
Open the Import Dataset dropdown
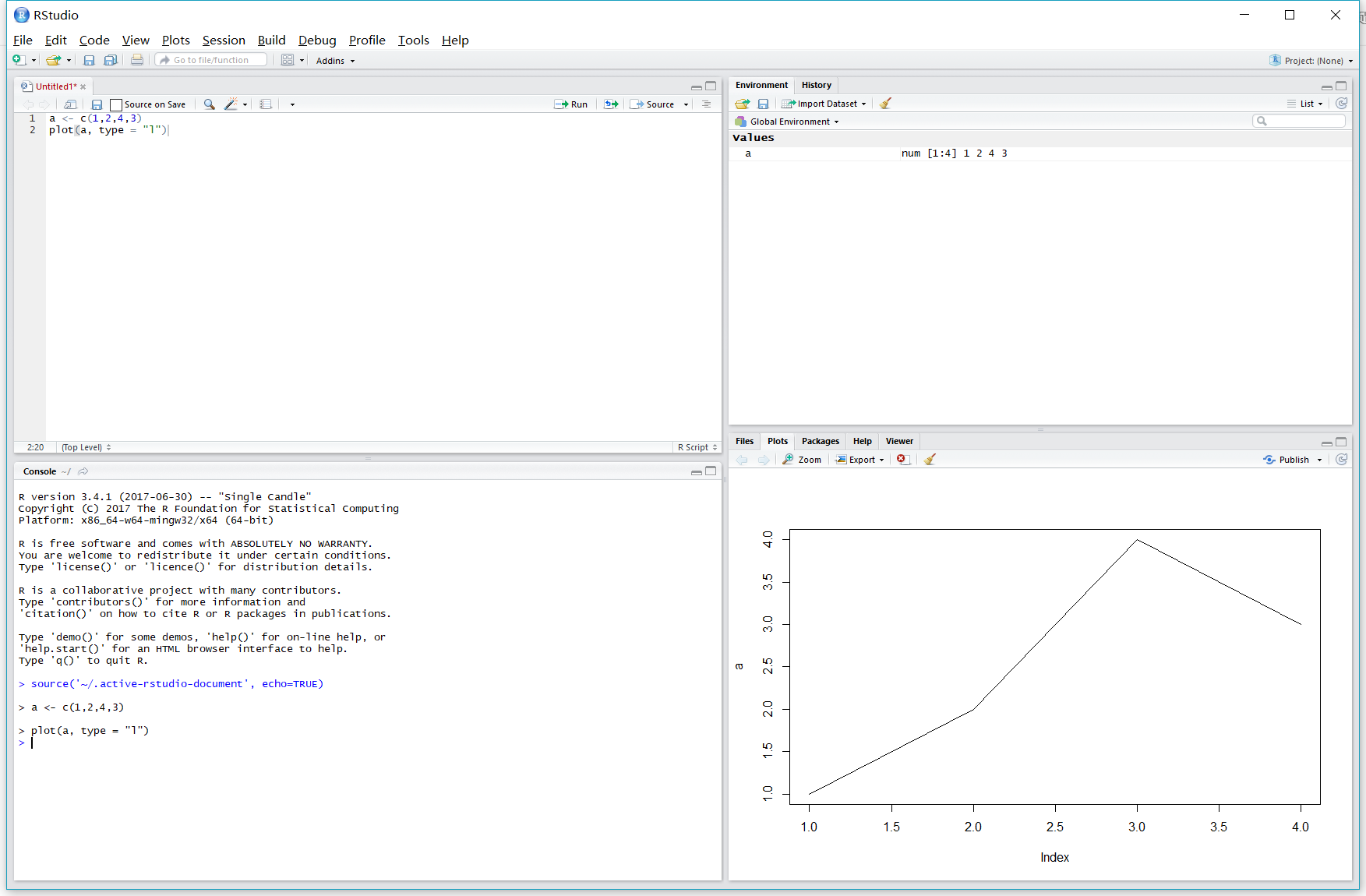tap(824, 104)
